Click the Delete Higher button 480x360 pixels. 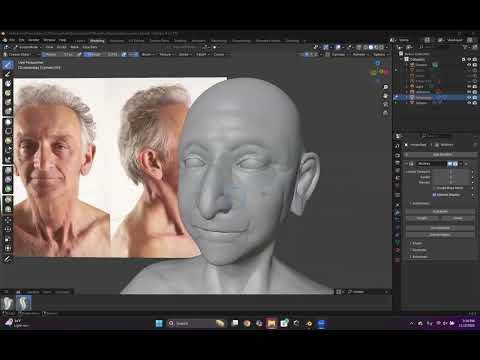440,235
